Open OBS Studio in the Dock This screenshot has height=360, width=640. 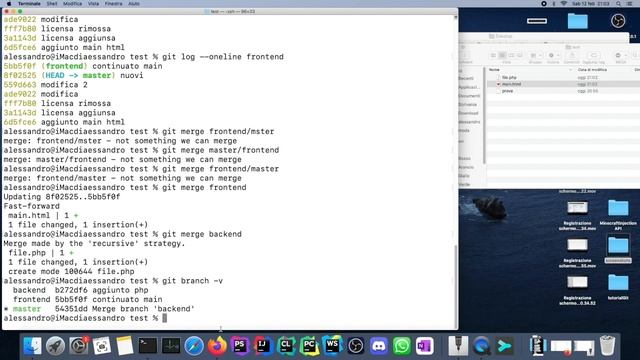coord(356,346)
